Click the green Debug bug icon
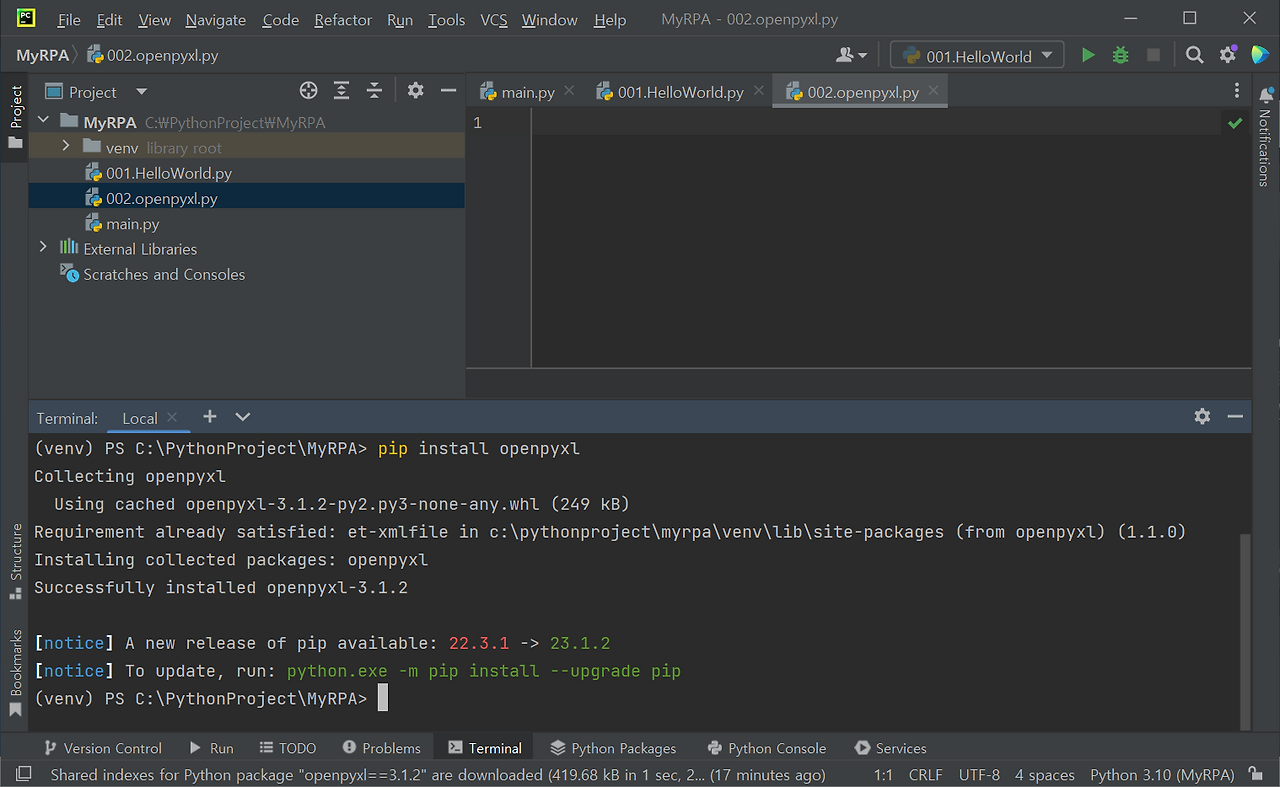 (1121, 56)
